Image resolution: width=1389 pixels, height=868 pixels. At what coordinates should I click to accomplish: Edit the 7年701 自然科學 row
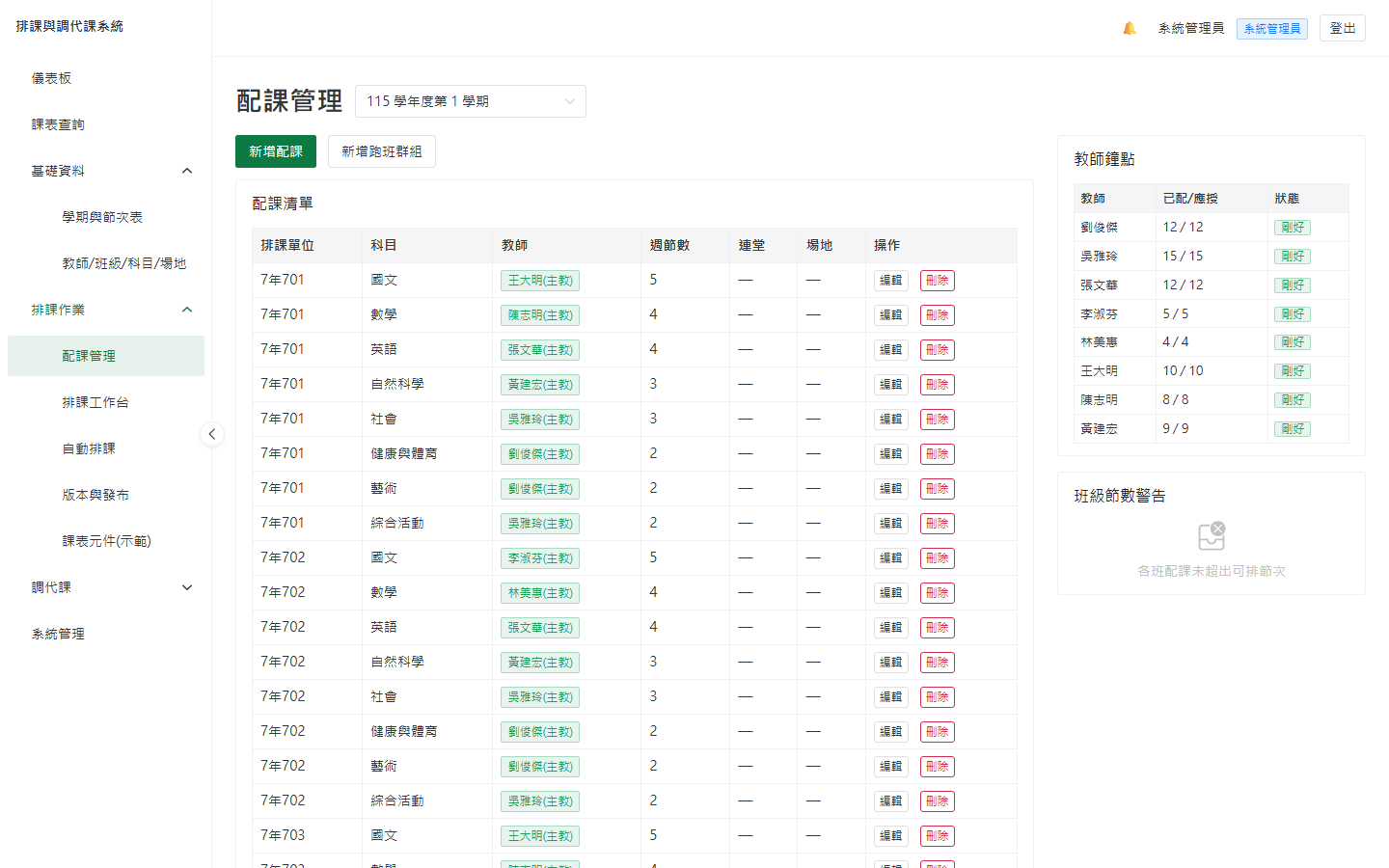point(891,385)
